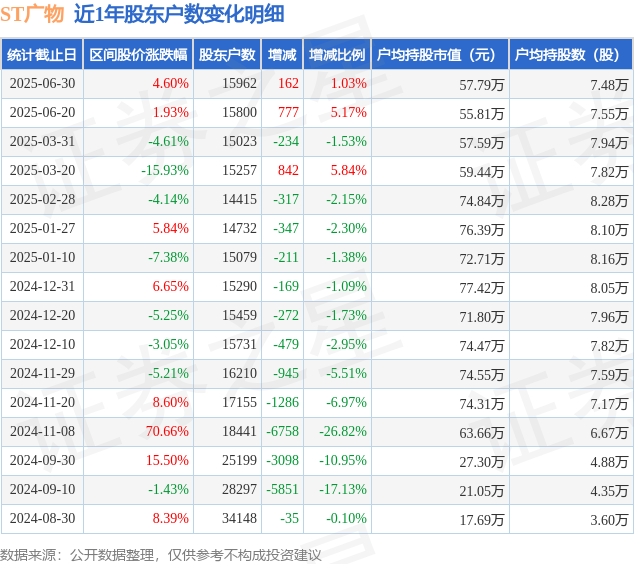
Task: Click the date cell 2024-12-20
Action: pyautogui.click(x=42, y=315)
